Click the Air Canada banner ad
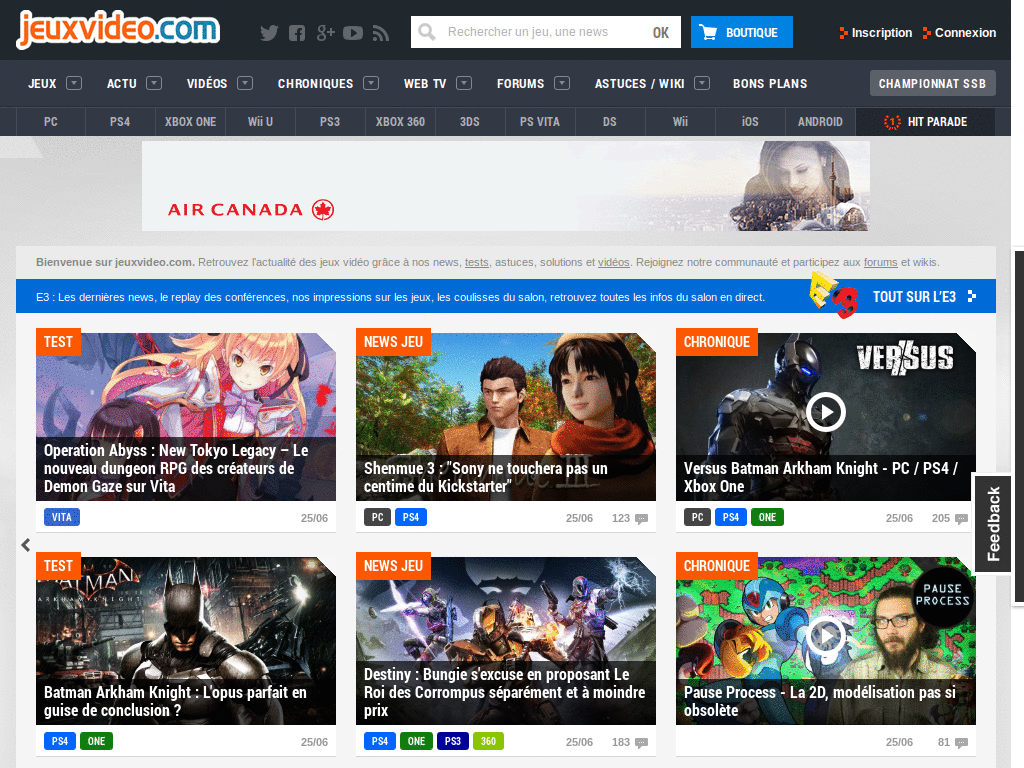The image size is (1024, 768). 505,186
